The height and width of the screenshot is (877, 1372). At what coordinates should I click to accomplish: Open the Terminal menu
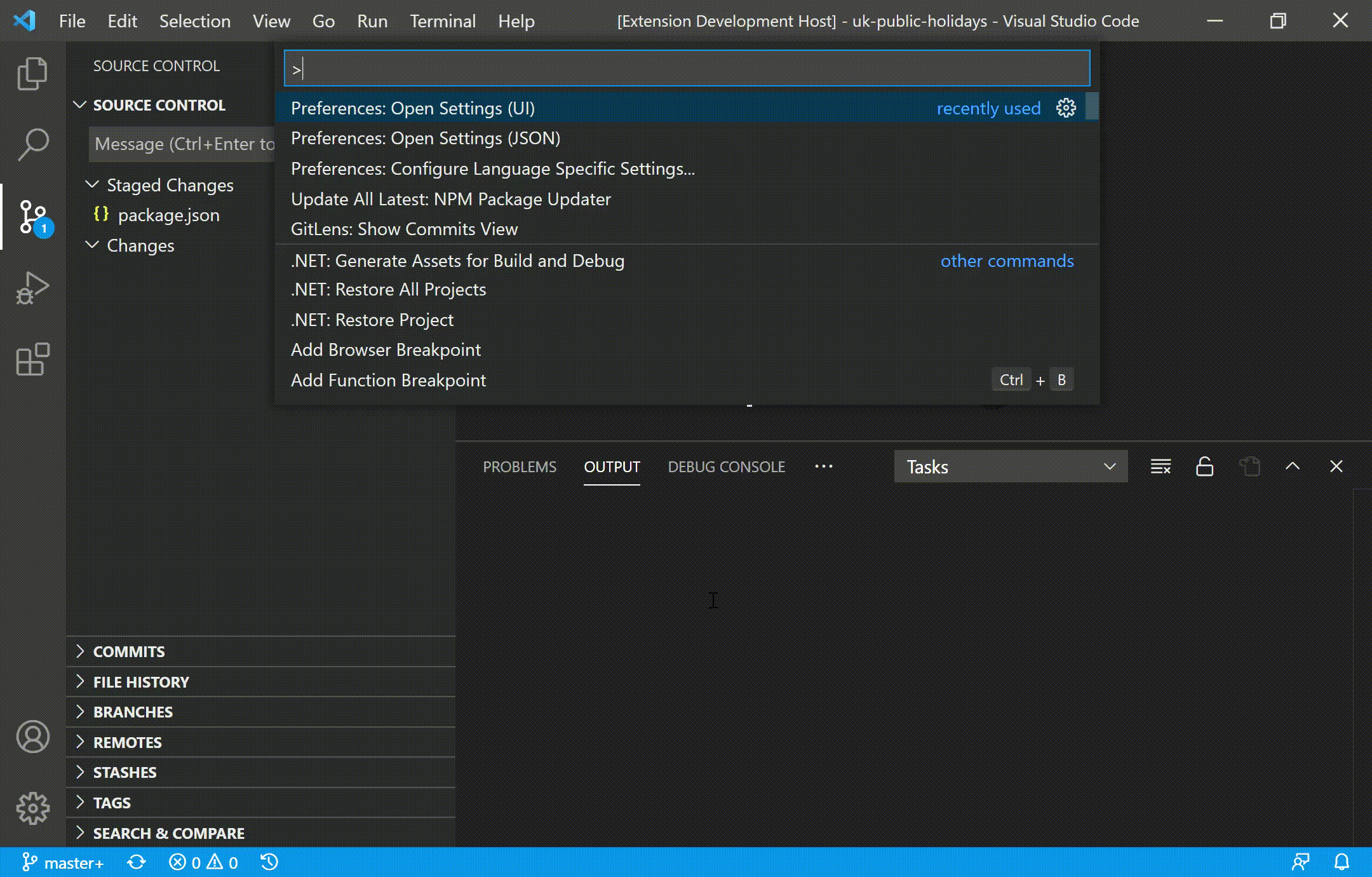(x=442, y=21)
